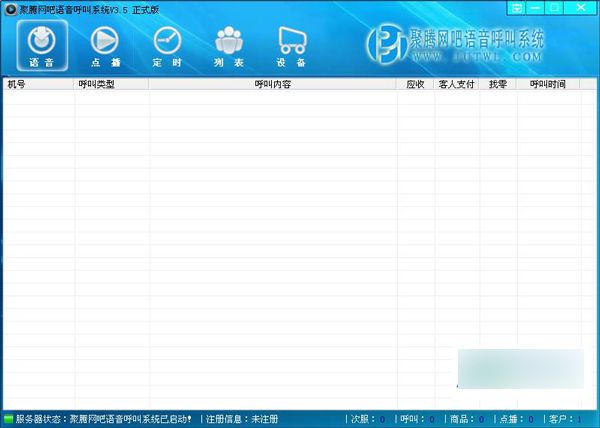The width and height of the screenshot is (600, 428).
Task: Select the 设备 device cart icon
Action: [292, 46]
